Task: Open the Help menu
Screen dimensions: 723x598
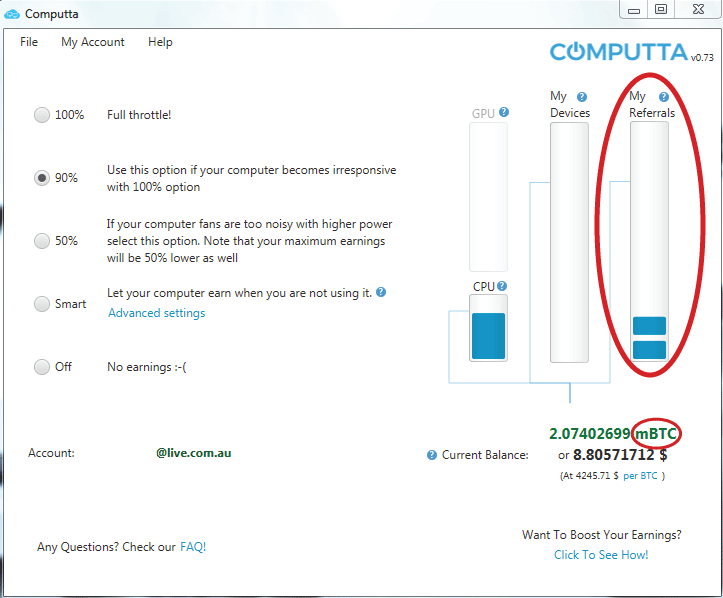Action: 160,42
